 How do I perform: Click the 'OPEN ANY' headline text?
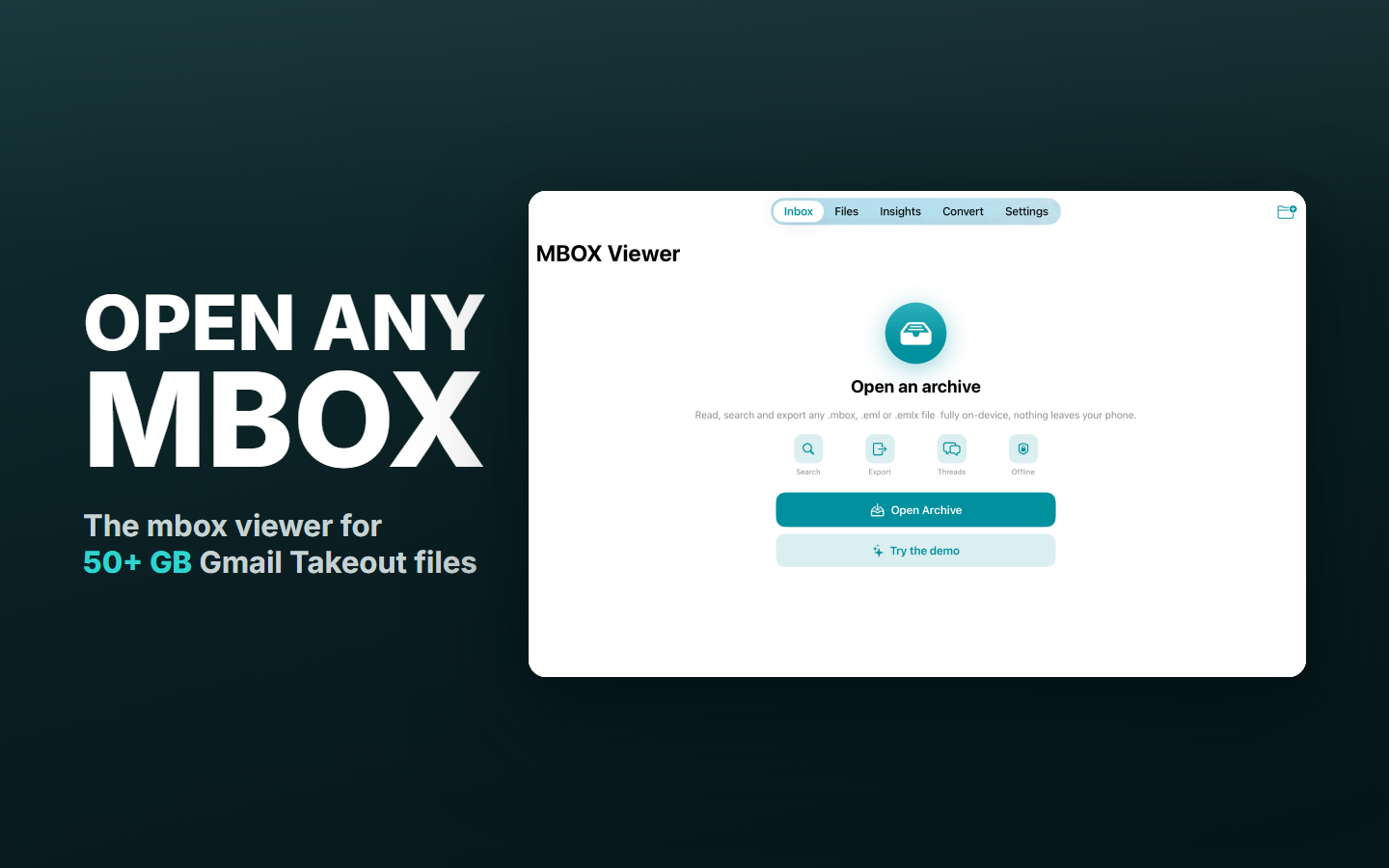(x=285, y=323)
